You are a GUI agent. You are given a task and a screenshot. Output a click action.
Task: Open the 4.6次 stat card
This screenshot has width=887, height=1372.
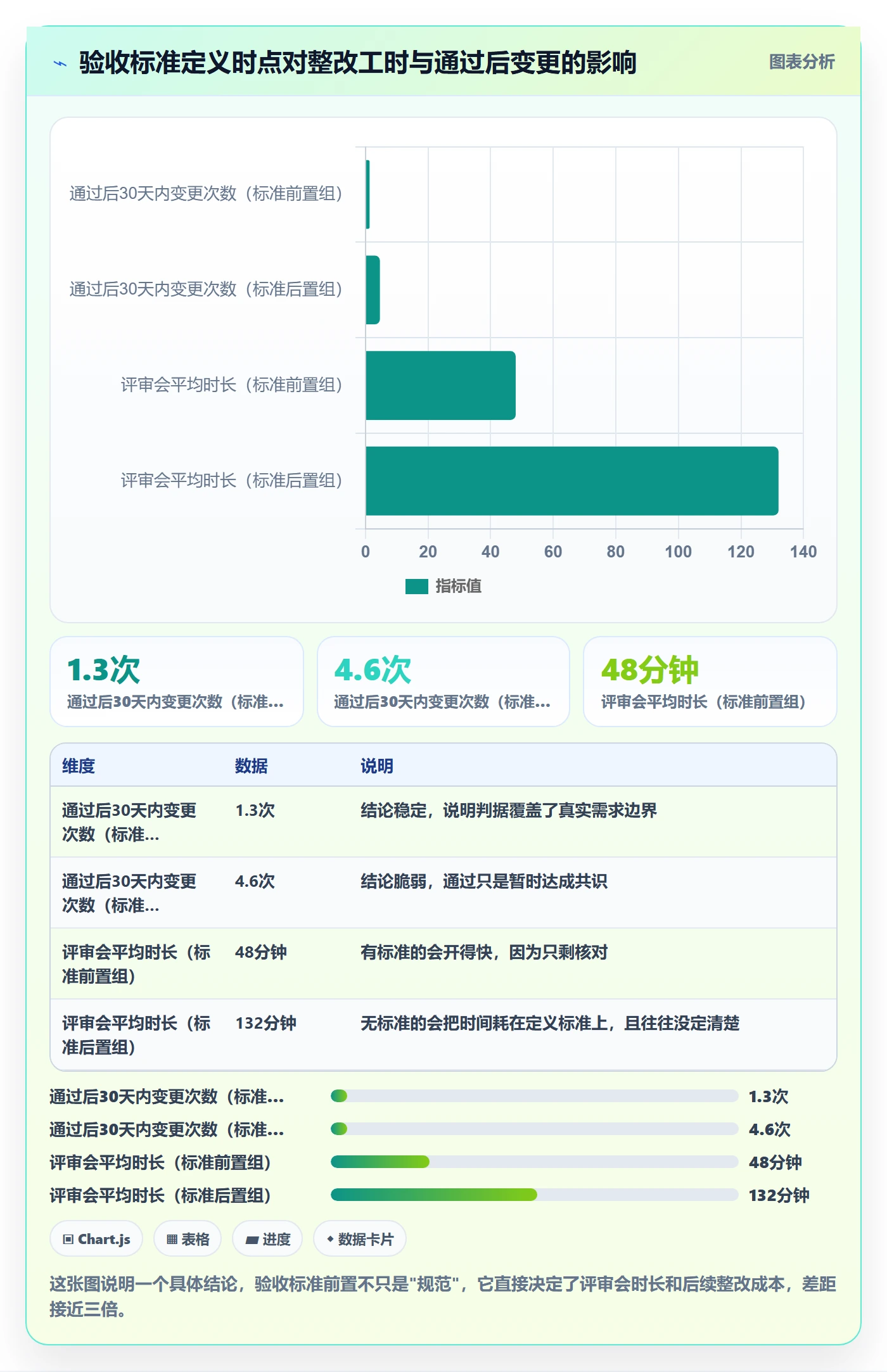tap(443, 682)
